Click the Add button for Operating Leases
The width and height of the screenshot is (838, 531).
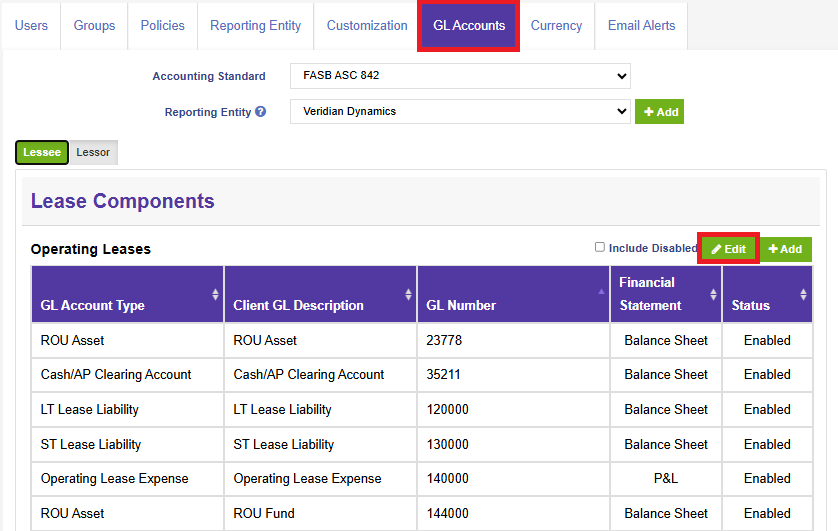785,249
